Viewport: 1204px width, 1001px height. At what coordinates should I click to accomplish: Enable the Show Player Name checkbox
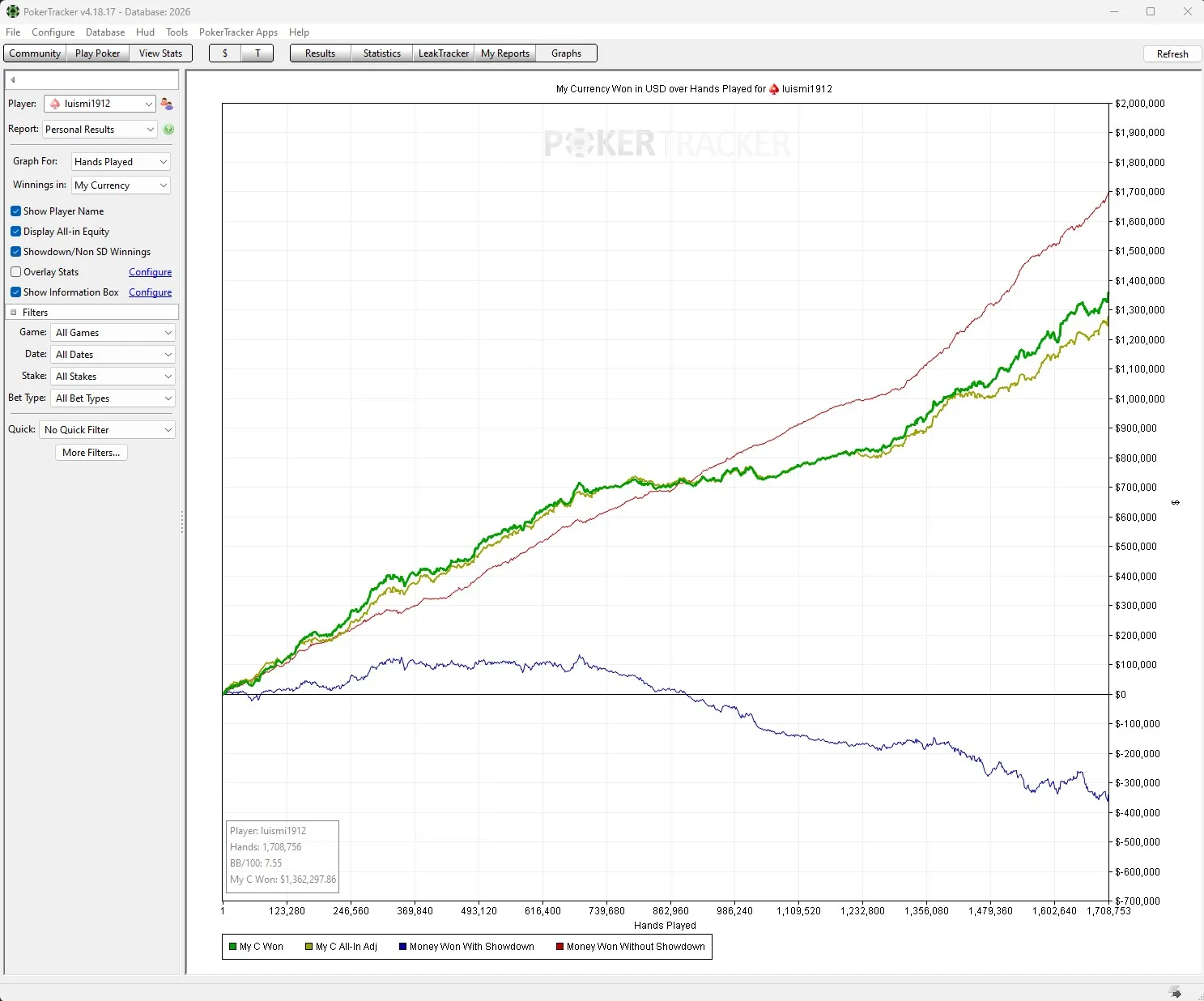[x=15, y=211]
